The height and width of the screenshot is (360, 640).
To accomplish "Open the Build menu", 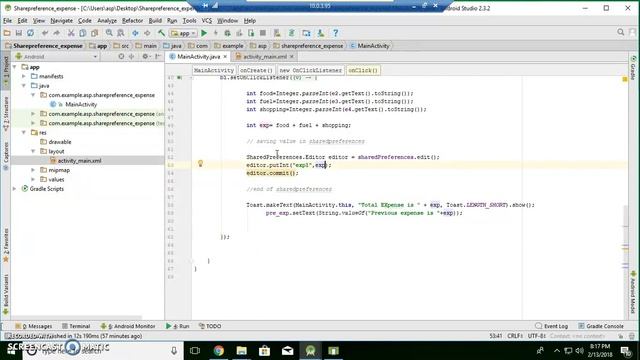I will (155, 20).
